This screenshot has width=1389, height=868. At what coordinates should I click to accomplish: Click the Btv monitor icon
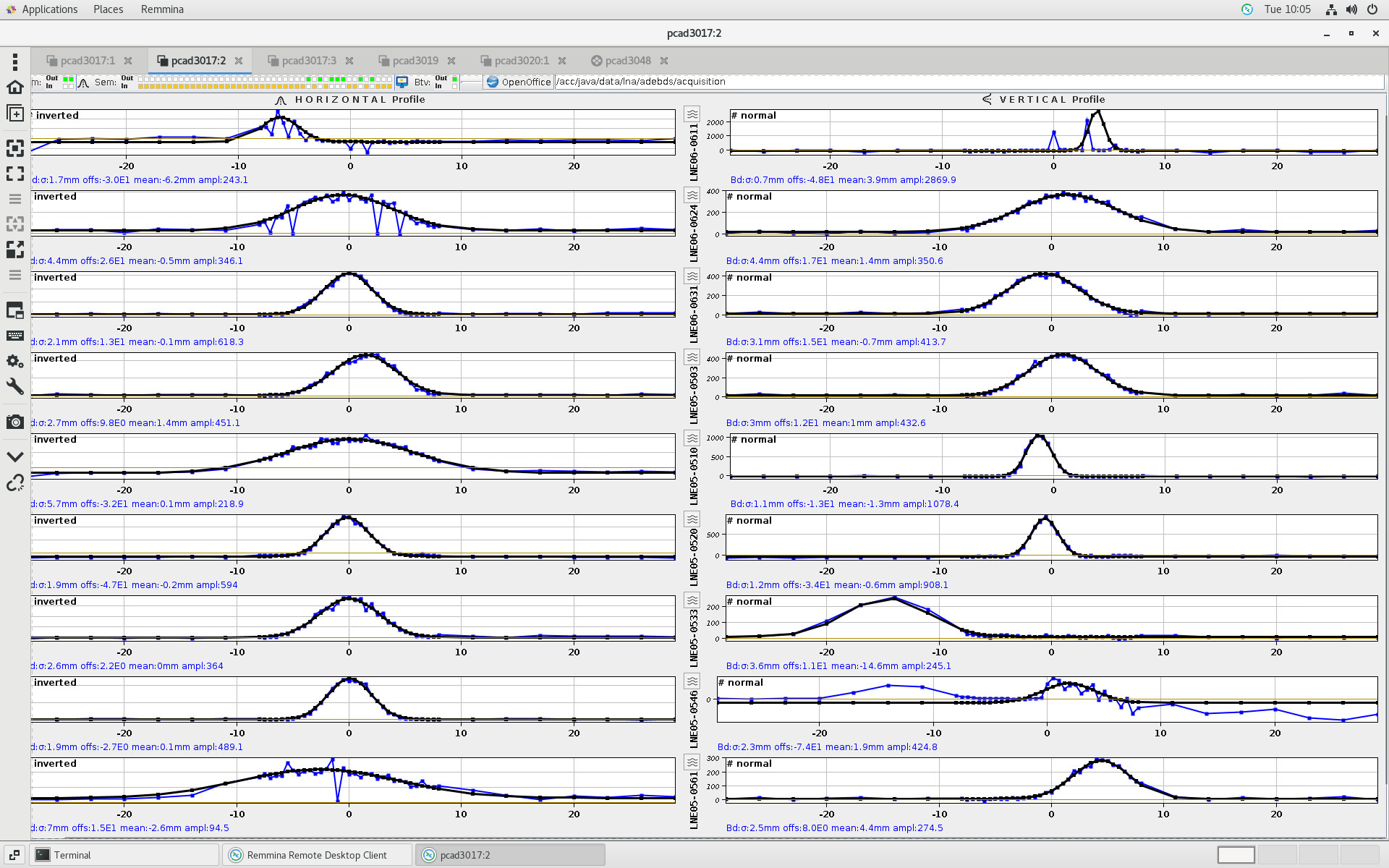point(402,82)
